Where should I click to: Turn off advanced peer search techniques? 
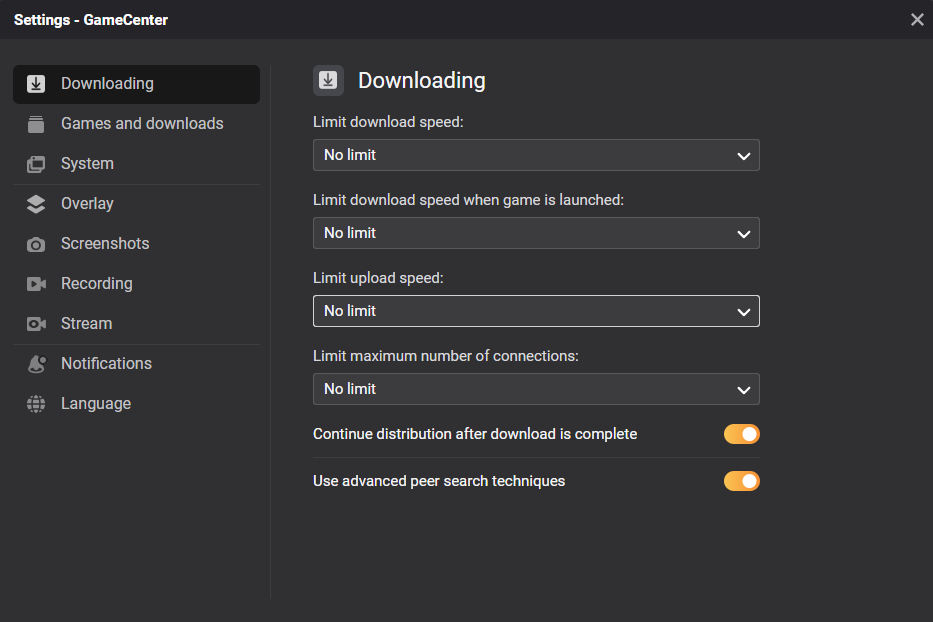(741, 481)
